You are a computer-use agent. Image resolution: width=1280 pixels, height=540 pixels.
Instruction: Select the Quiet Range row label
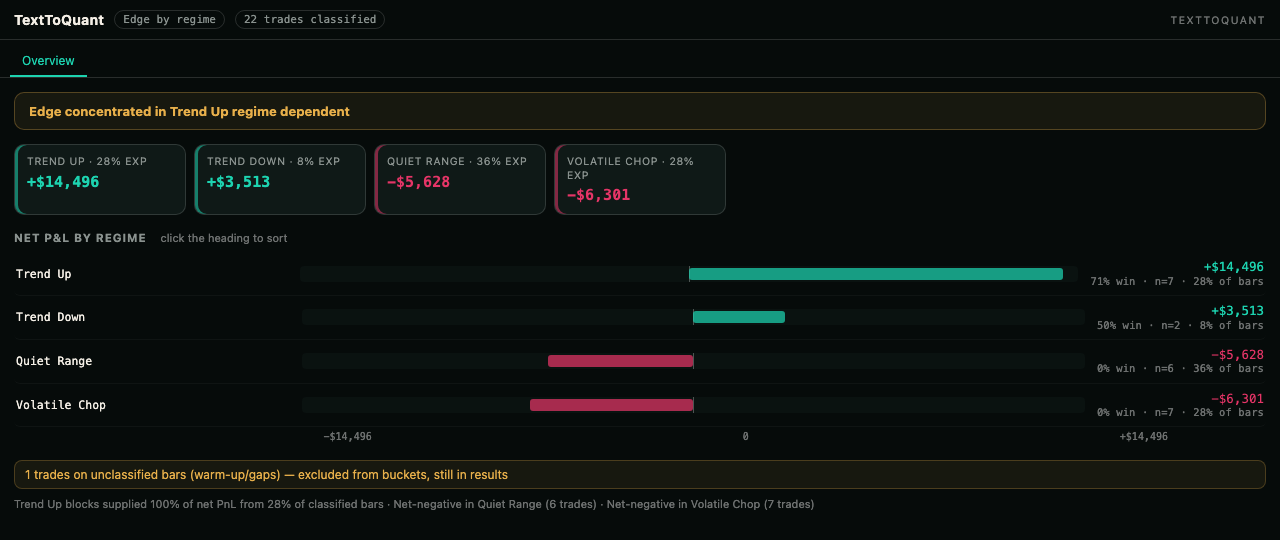54,361
